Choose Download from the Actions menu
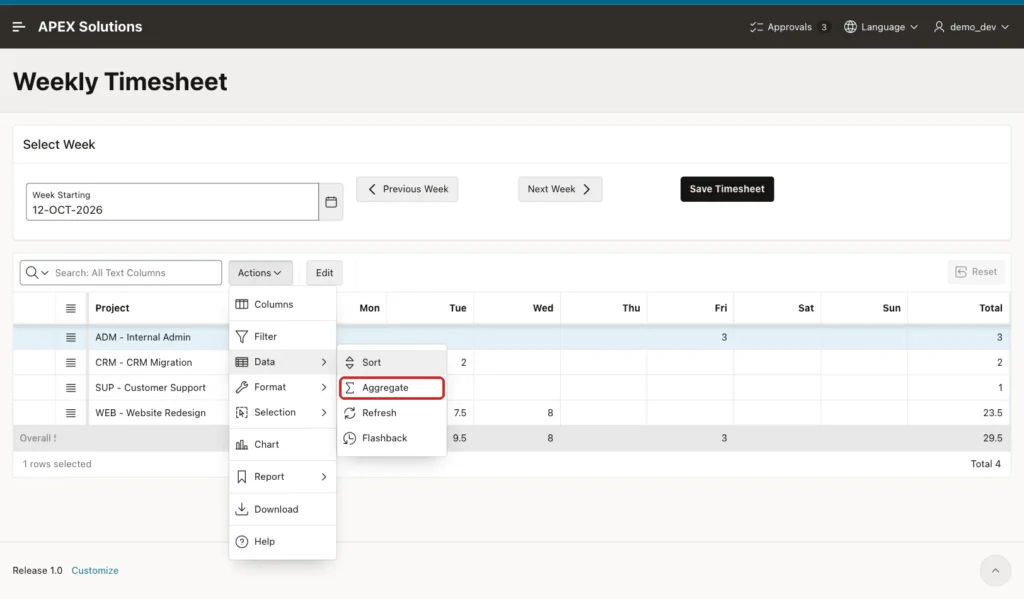The height and width of the screenshot is (599, 1024). [282, 510]
